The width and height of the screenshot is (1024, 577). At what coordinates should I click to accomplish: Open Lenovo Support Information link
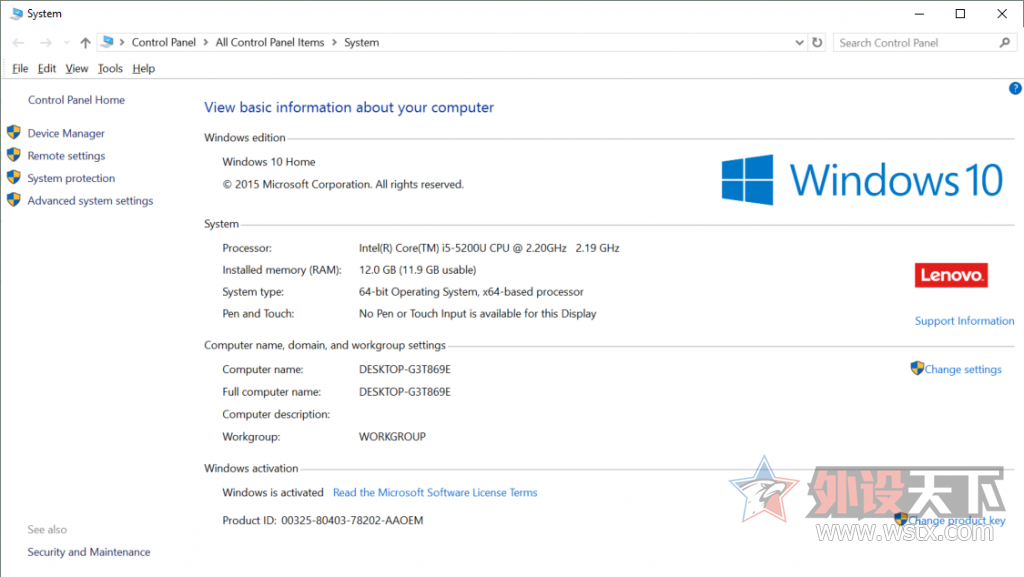(x=964, y=321)
